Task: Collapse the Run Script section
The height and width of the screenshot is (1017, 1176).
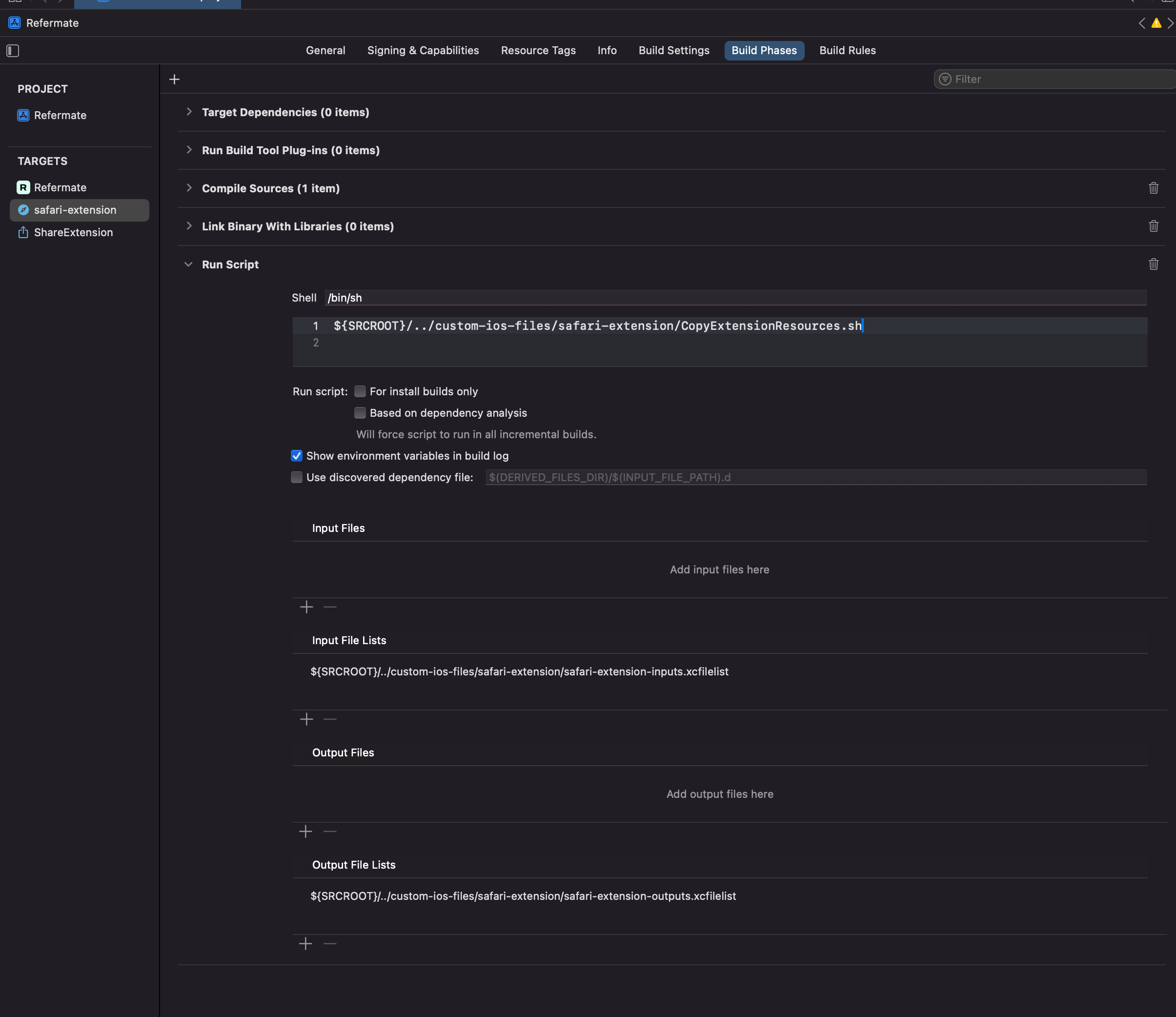Action: click(189, 264)
